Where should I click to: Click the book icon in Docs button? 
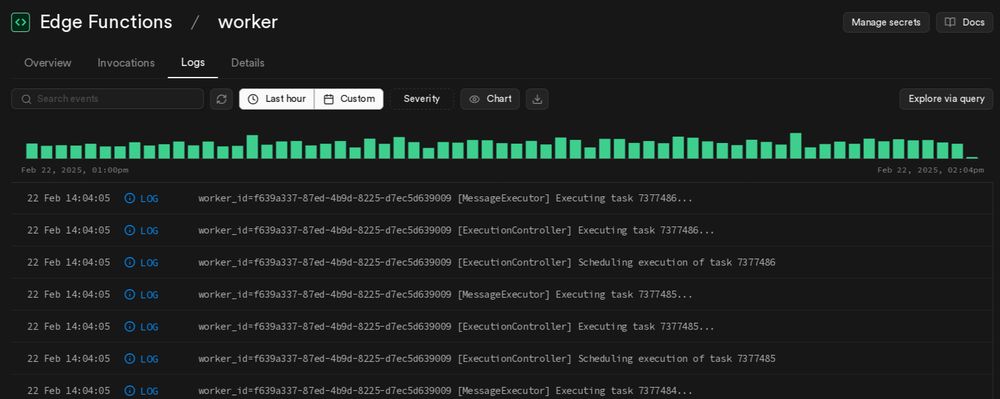(x=950, y=22)
